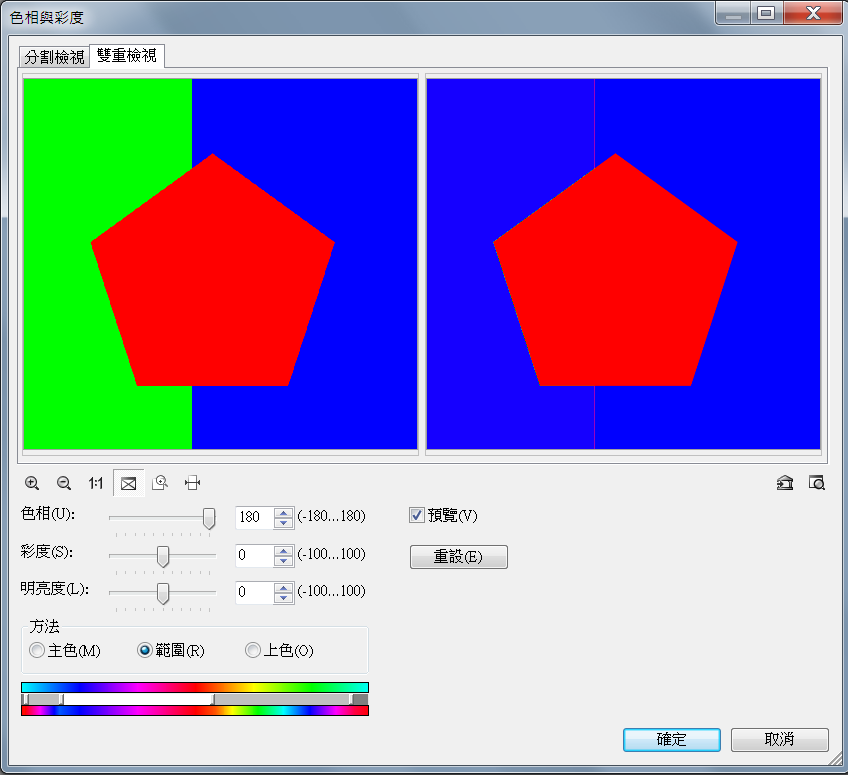Decrease 明亮度 value with down arrow
The image size is (848, 775).
[x=283, y=598]
